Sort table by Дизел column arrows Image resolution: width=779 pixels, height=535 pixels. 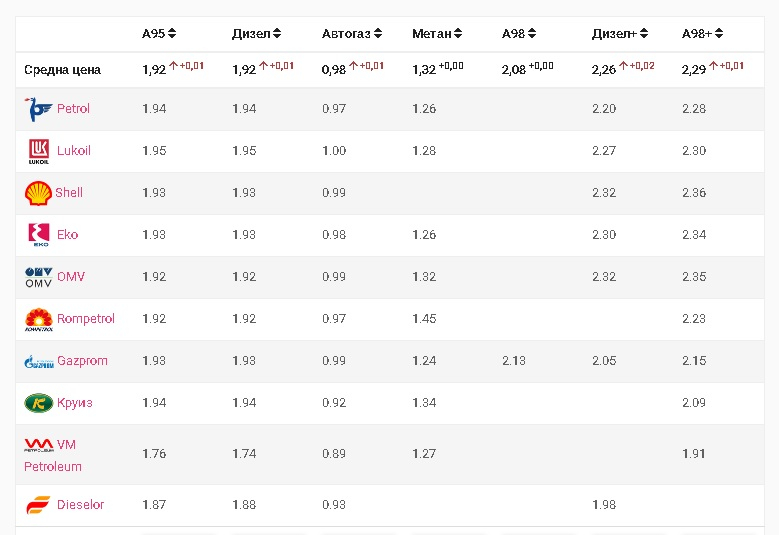pos(277,33)
